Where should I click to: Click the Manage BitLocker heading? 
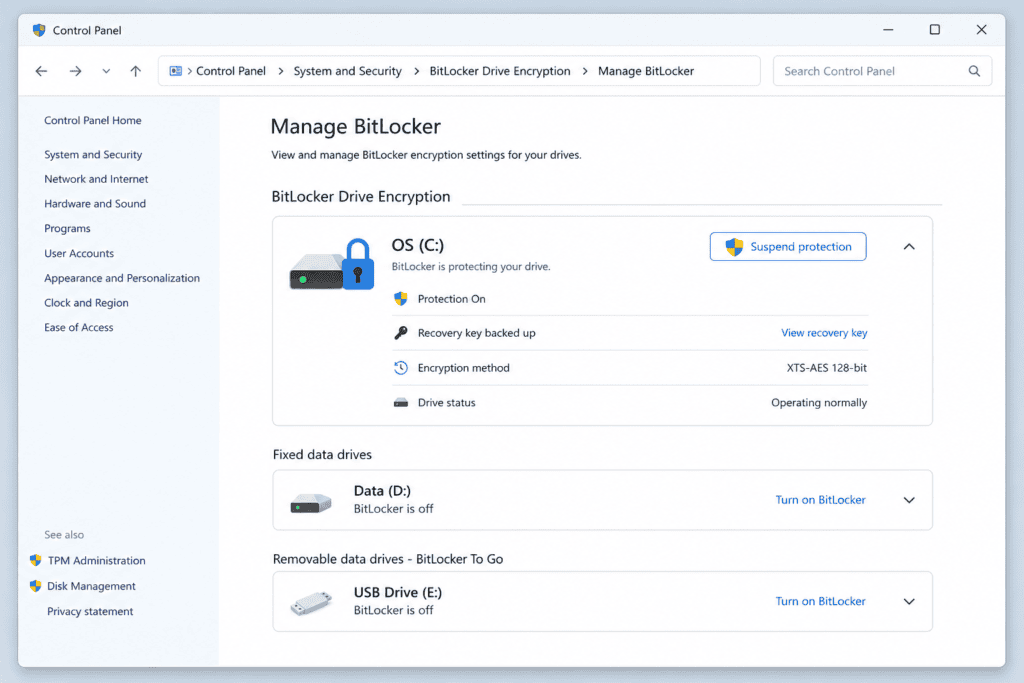point(356,127)
